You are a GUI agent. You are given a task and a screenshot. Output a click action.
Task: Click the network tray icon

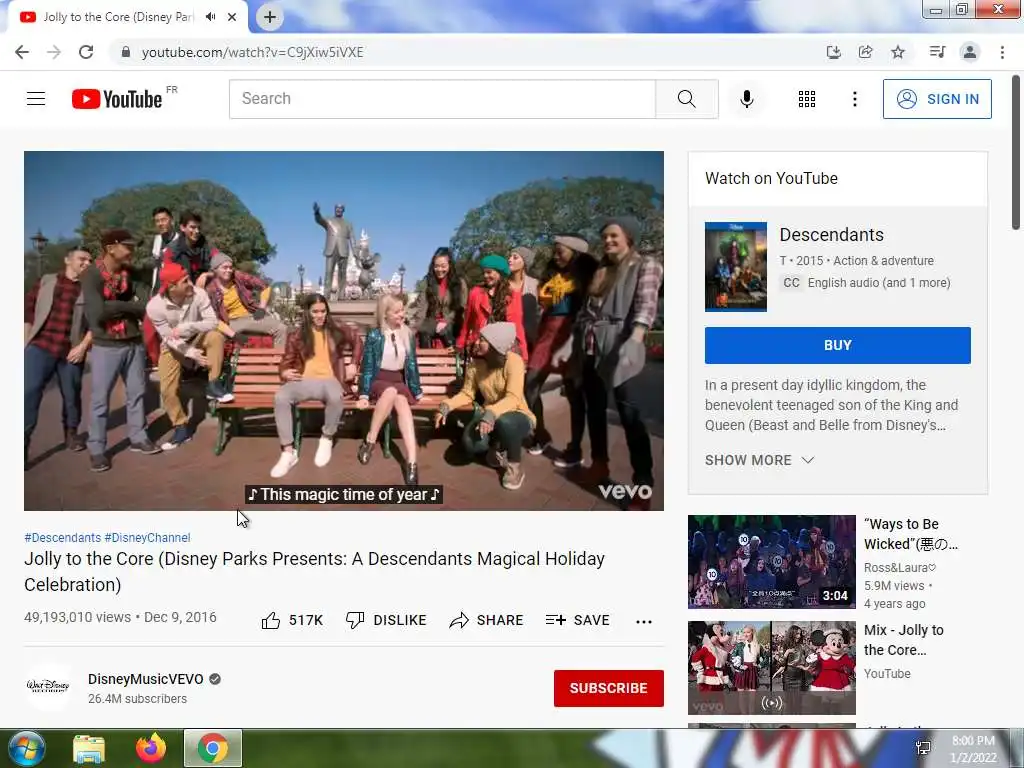click(923, 748)
